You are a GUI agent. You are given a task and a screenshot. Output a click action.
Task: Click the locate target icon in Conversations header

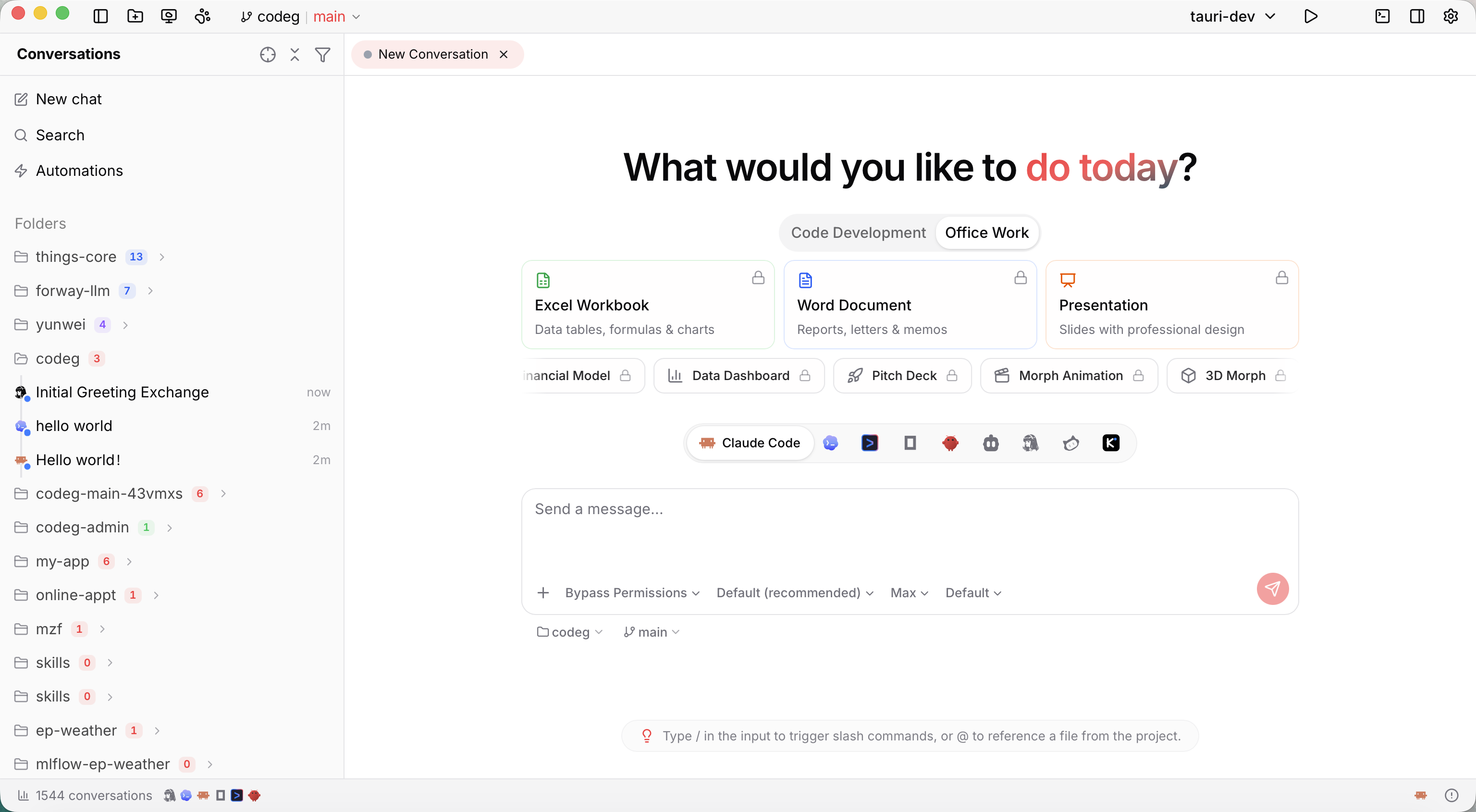pyautogui.click(x=268, y=54)
